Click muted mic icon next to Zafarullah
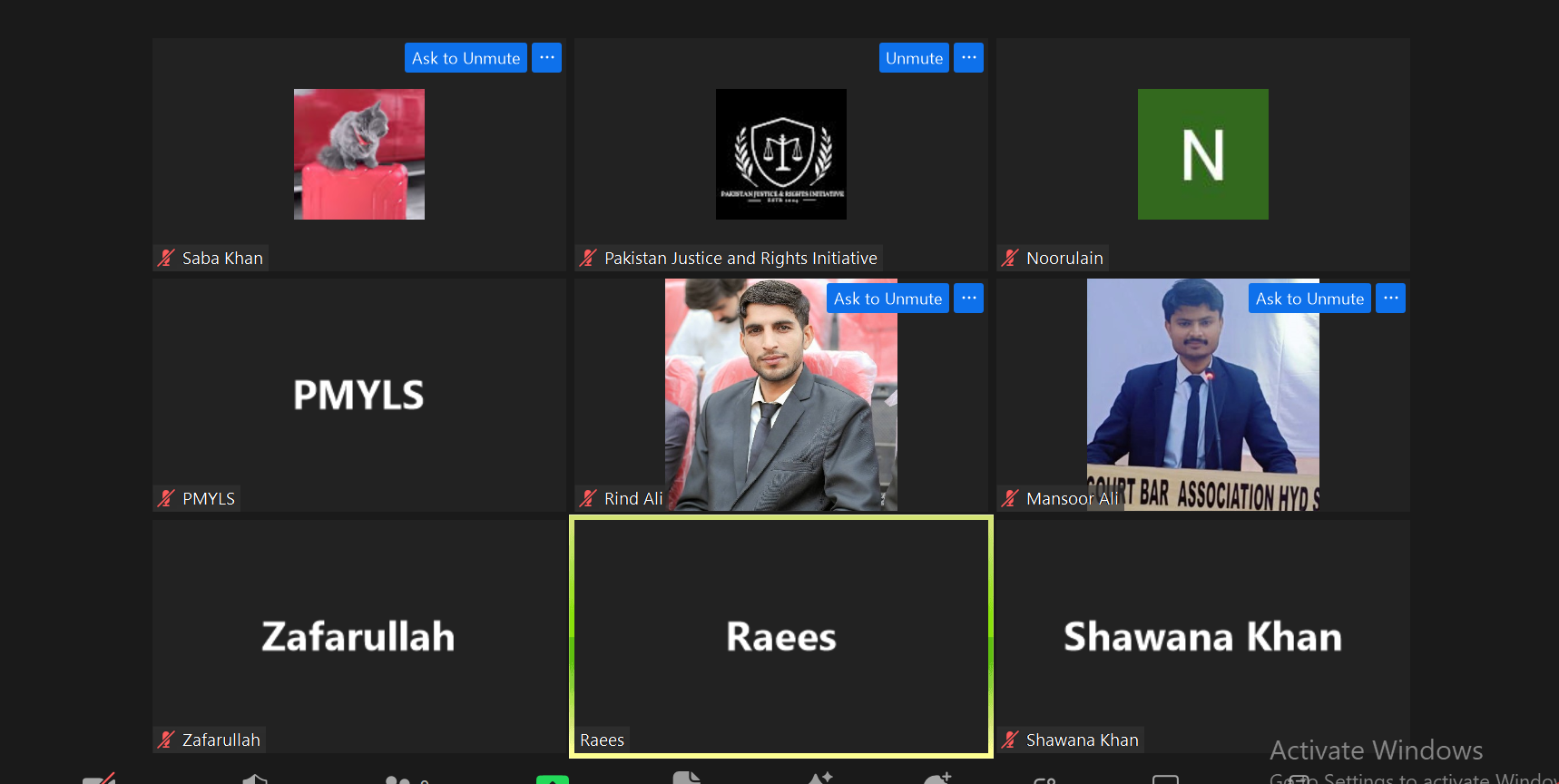 click(166, 740)
